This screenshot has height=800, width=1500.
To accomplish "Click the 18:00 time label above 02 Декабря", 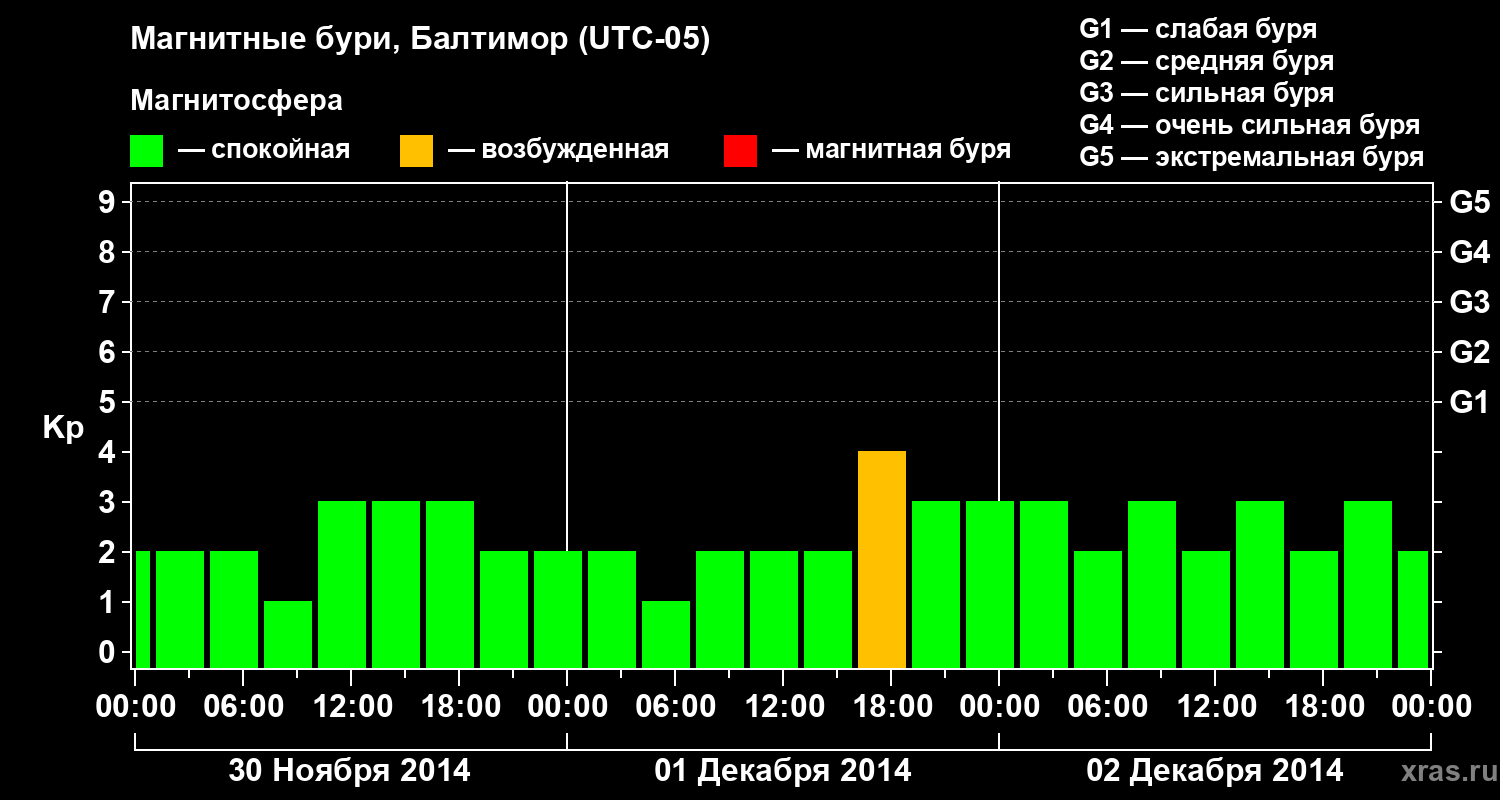I will [1323, 707].
